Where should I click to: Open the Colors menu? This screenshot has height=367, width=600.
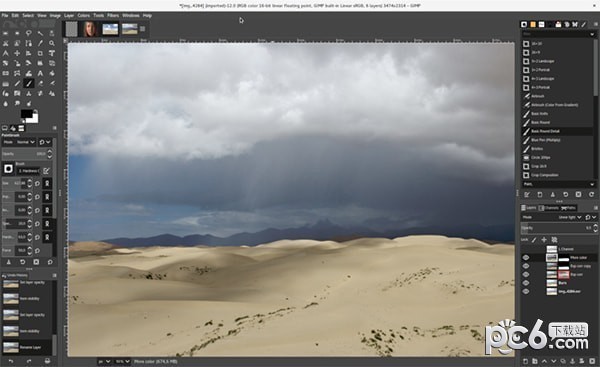pos(83,16)
